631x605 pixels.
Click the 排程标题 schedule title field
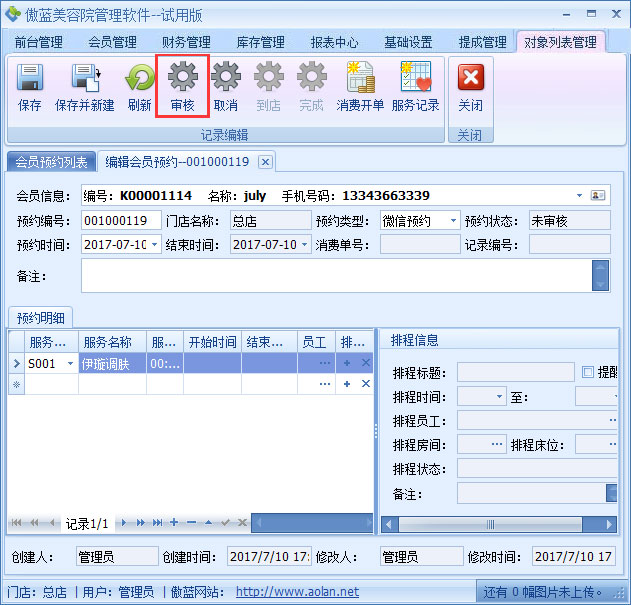pyautogui.click(x=514, y=372)
